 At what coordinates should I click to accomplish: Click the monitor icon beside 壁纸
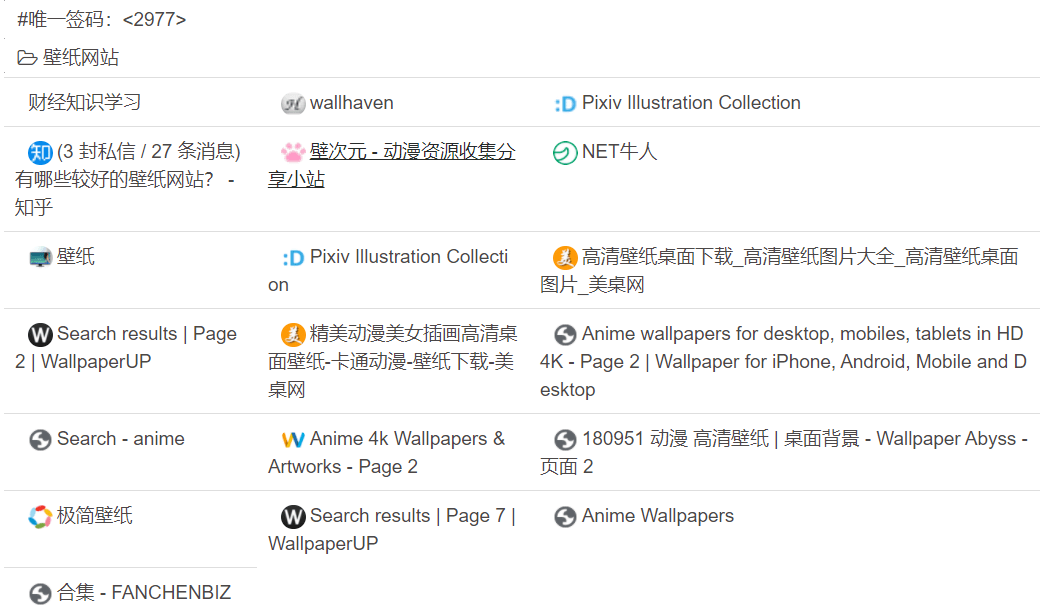coord(40,257)
